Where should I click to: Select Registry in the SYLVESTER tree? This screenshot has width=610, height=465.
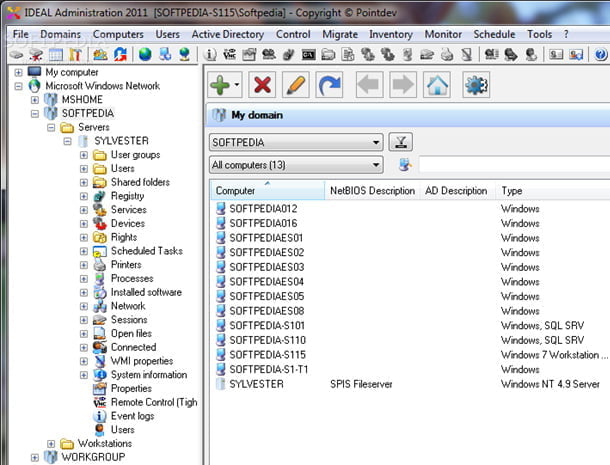127,196
